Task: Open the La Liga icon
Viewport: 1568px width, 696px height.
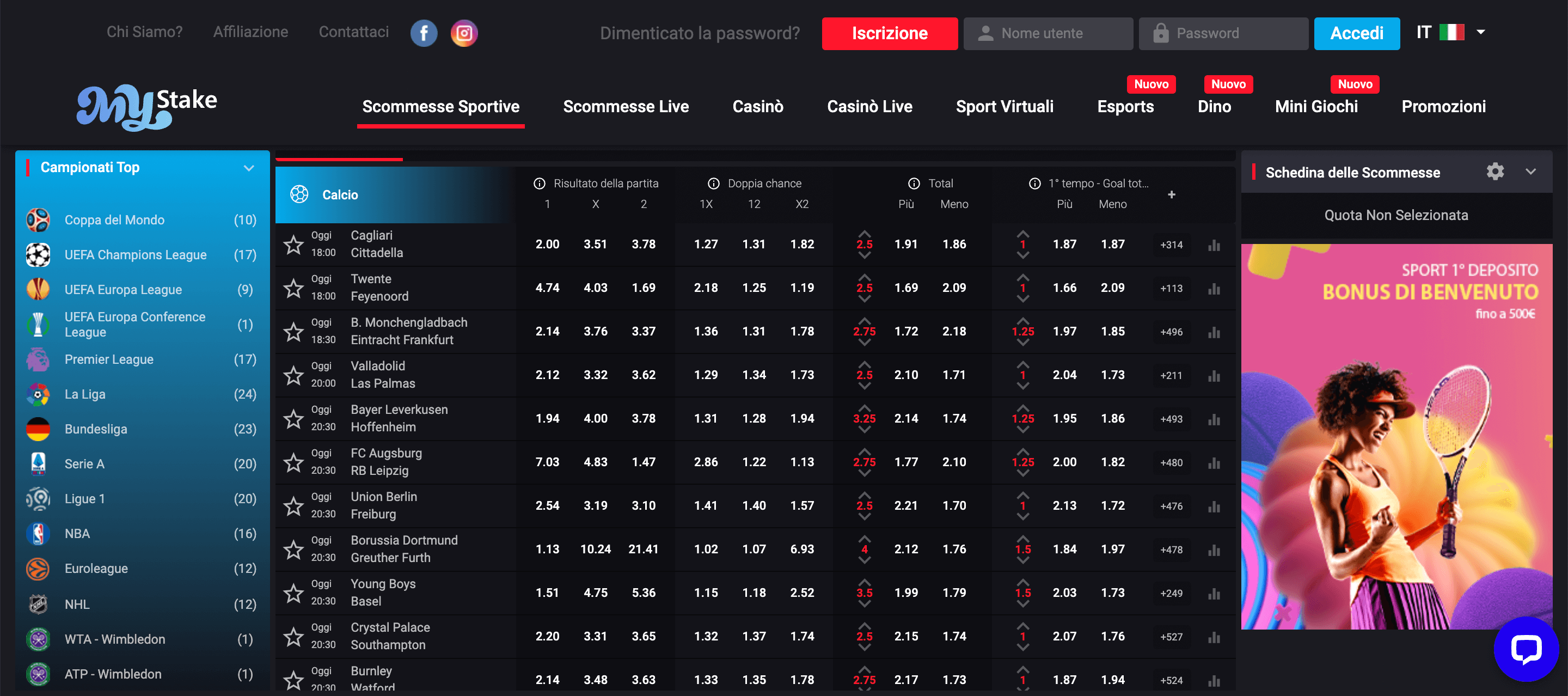Action: (38, 394)
